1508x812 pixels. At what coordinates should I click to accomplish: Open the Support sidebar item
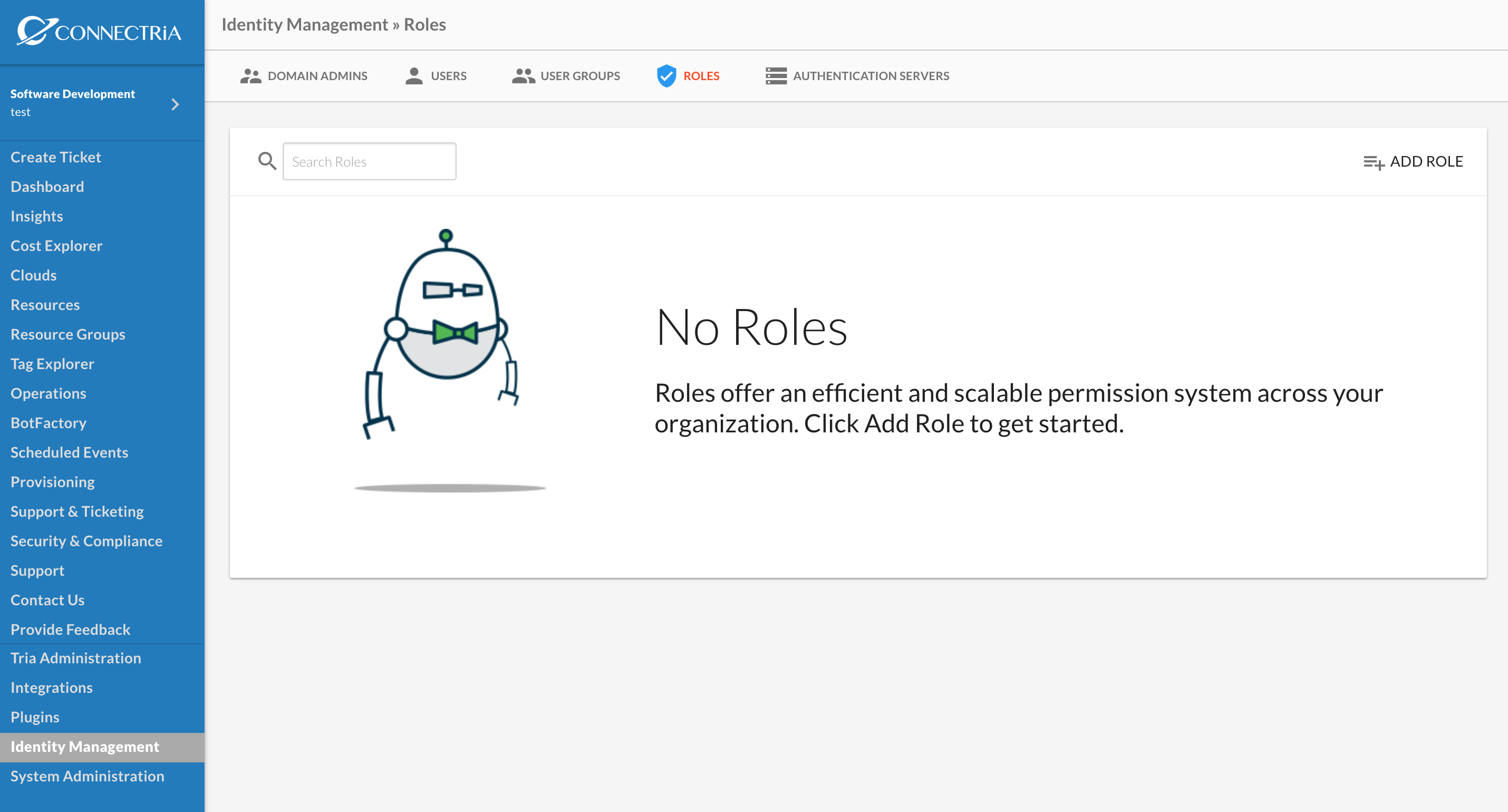click(37, 571)
